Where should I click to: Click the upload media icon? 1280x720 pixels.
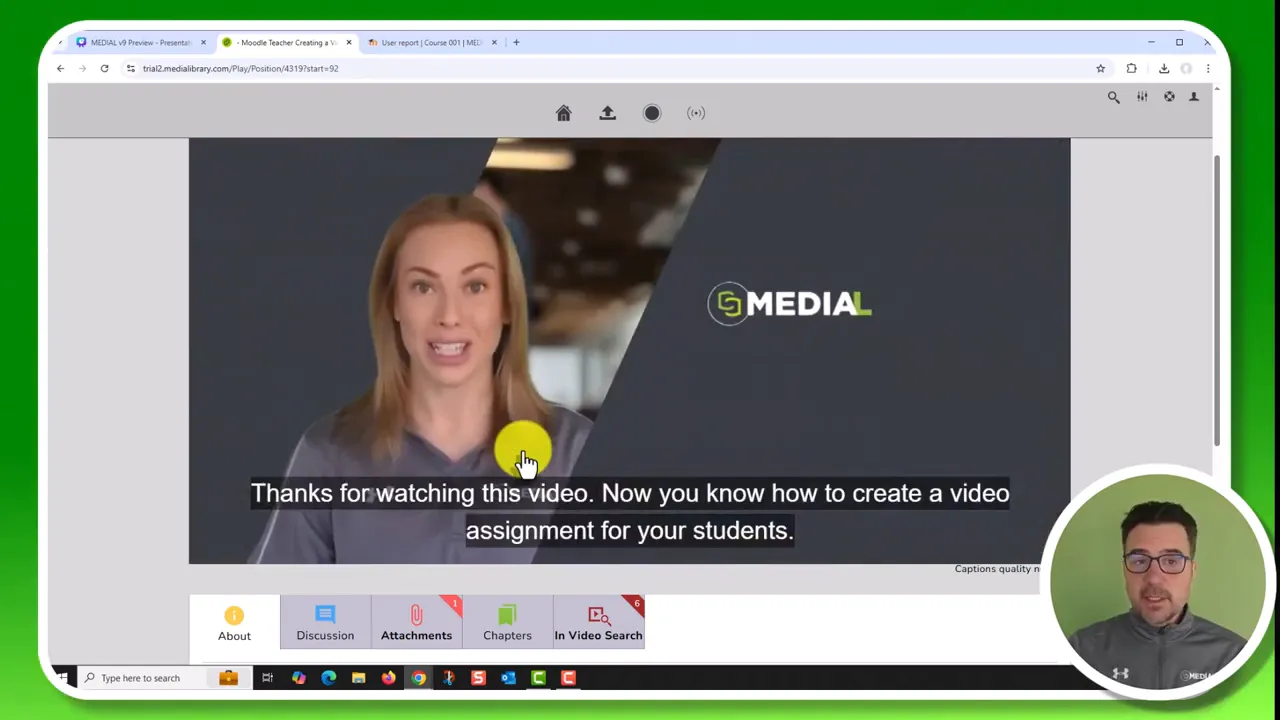pyautogui.click(x=607, y=113)
